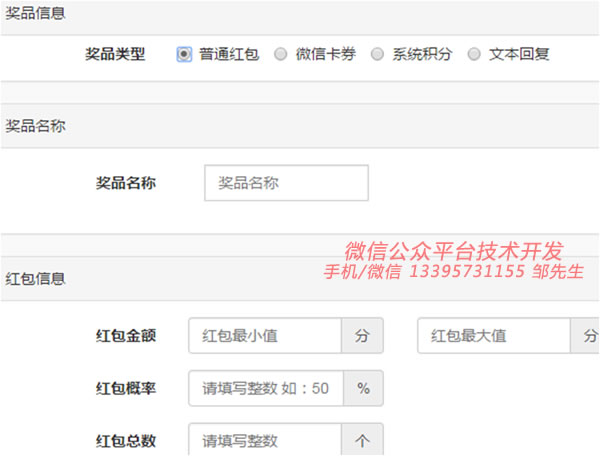Click the 红包概率 label
Viewport: 600px width, 456px height.
pos(126,388)
